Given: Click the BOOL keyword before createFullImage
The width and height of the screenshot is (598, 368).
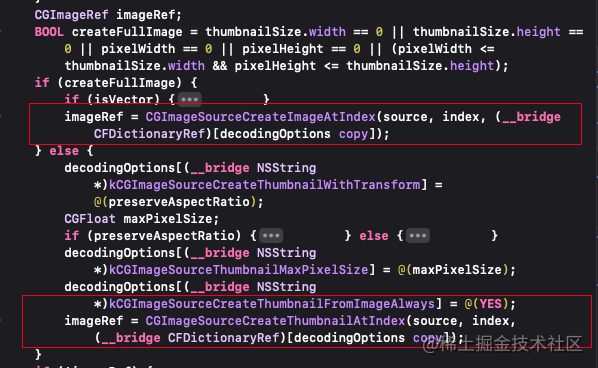Looking at the screenshot, I should pos(49,32).
